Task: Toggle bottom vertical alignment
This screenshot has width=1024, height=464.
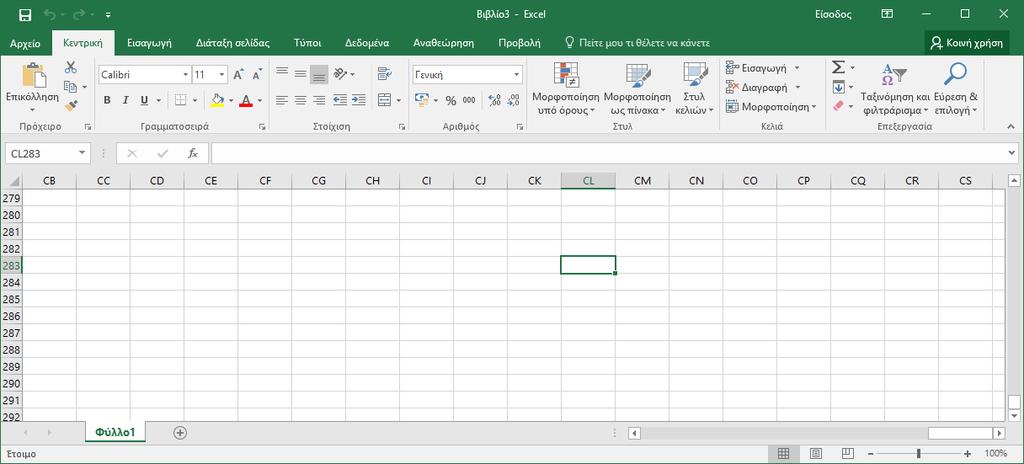Action: [x=319, y=74]
